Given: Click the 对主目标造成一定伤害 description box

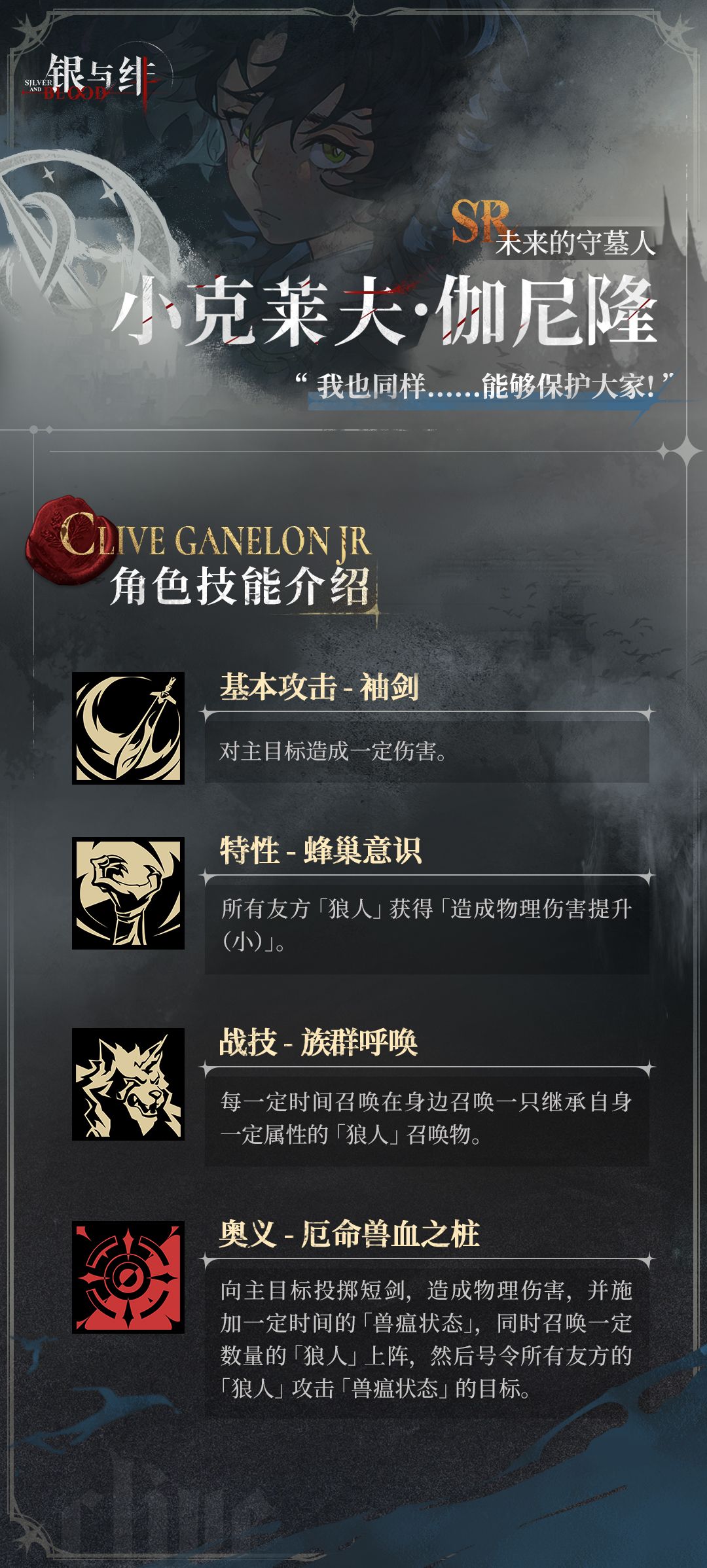Looking at the screenshot, I should click(x=427, y=751).
